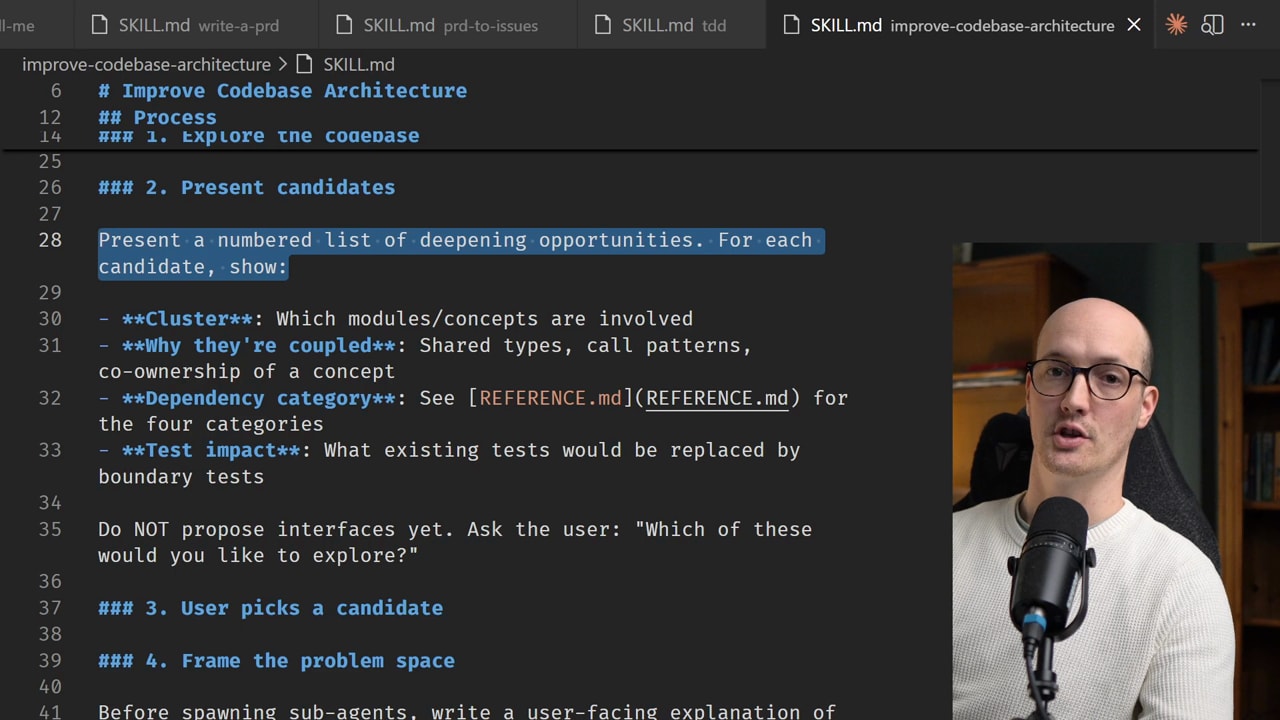Click '**Why they're coupled**' bullet text
The image size is (1280, 720).
(259, 345)
